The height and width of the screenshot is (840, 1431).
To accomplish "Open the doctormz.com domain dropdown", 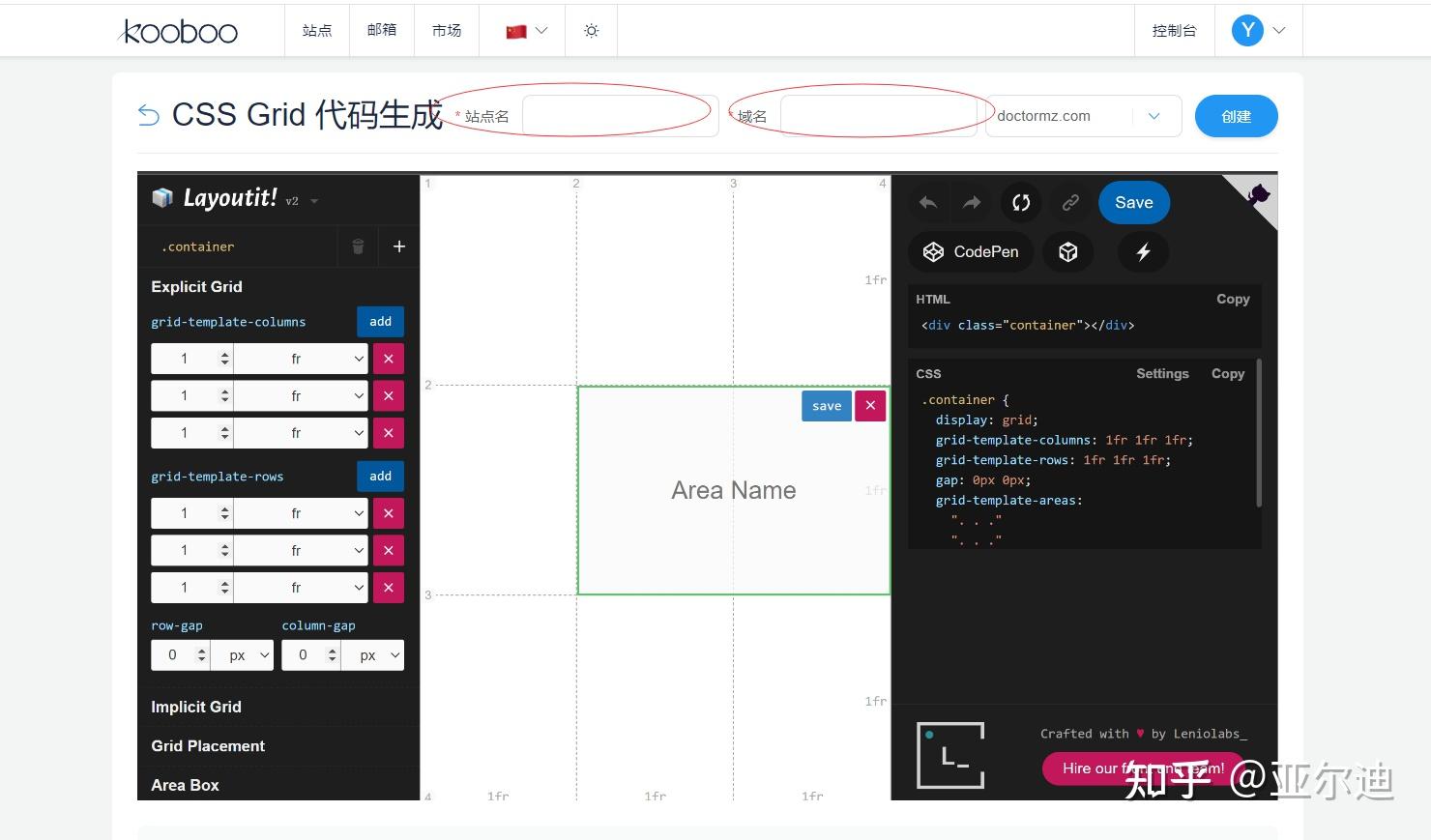I will point(1083,116).
